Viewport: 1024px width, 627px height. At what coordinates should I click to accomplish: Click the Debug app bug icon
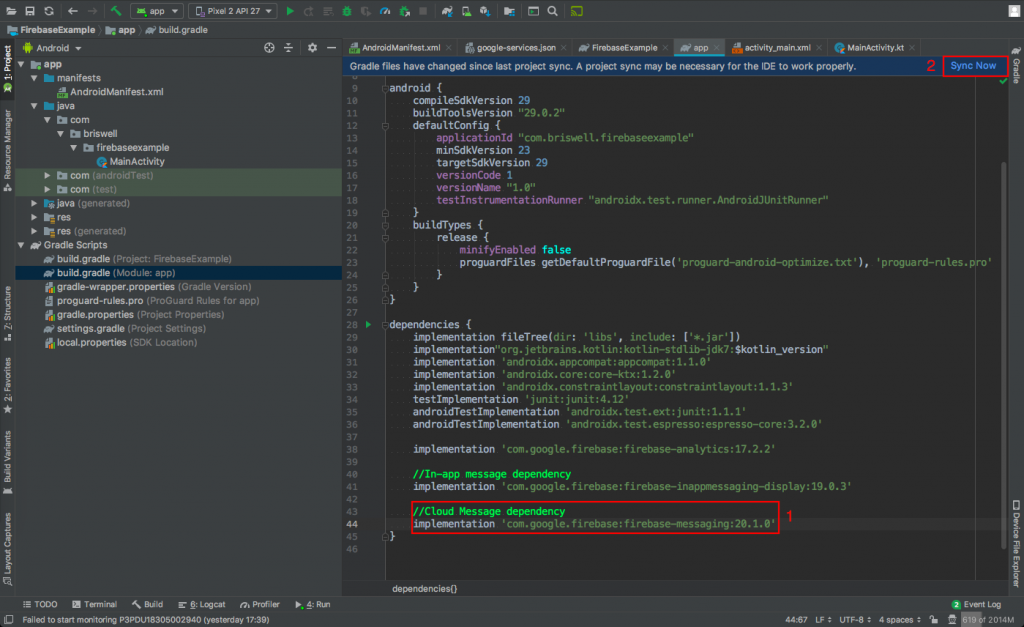click(345, 11)
